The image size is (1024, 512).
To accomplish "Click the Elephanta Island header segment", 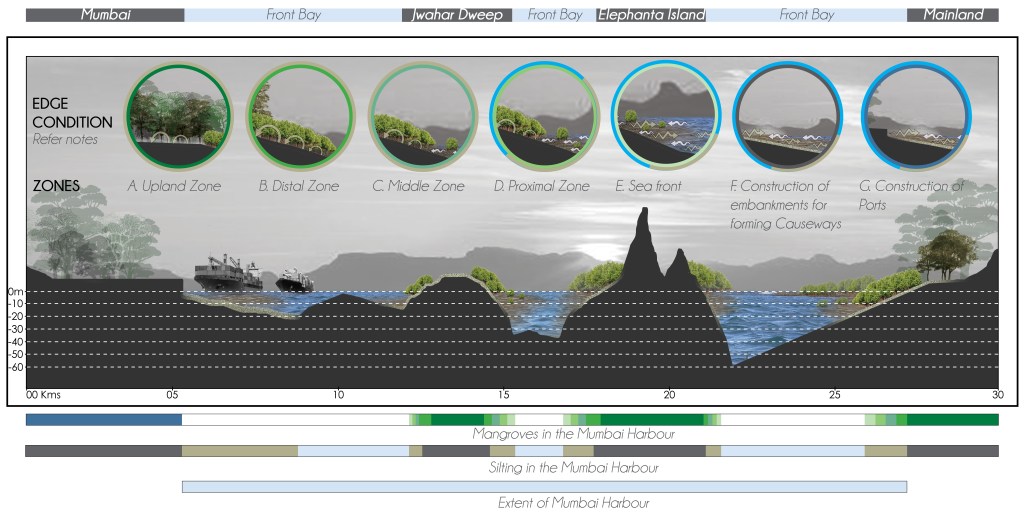I will click(x=651, y=15).
